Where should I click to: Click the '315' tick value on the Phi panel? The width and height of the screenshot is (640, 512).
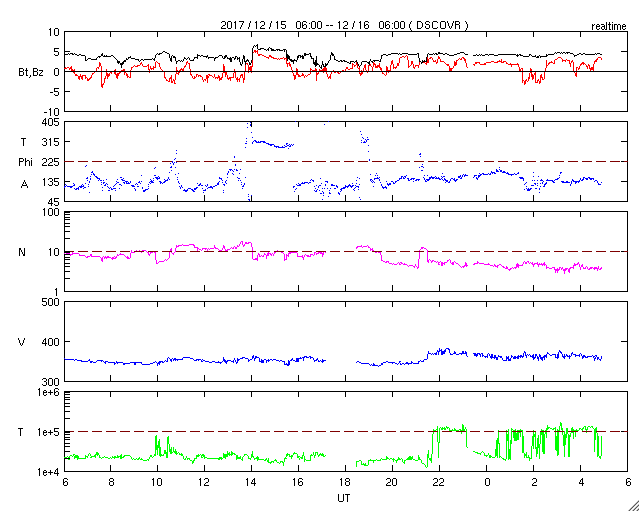tap(51, 142)
